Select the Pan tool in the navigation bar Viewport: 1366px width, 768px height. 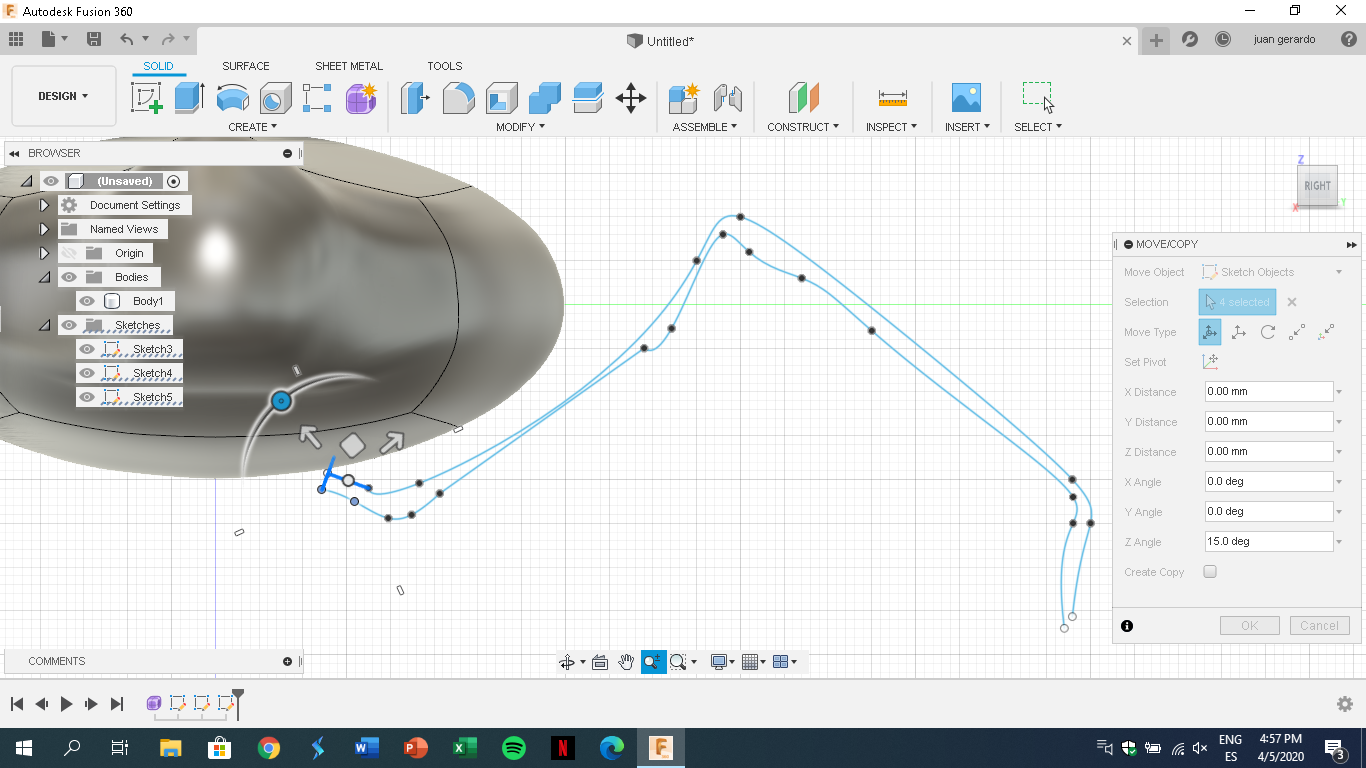click(x=626, y=661)
